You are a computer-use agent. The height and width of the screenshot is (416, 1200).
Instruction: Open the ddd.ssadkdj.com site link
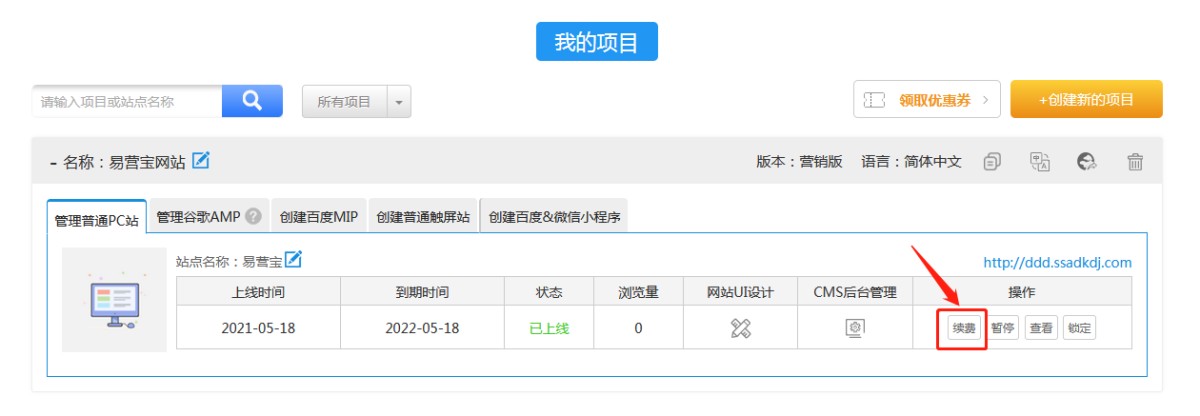pyautogui.click(x=1057, y=263)
